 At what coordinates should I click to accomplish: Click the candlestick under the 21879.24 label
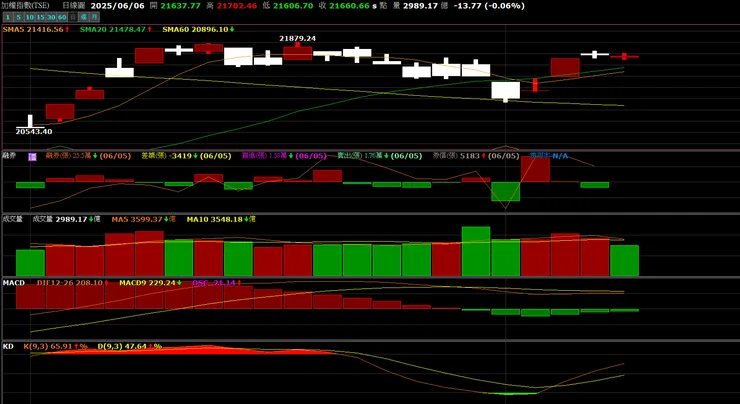pos(297,52)
